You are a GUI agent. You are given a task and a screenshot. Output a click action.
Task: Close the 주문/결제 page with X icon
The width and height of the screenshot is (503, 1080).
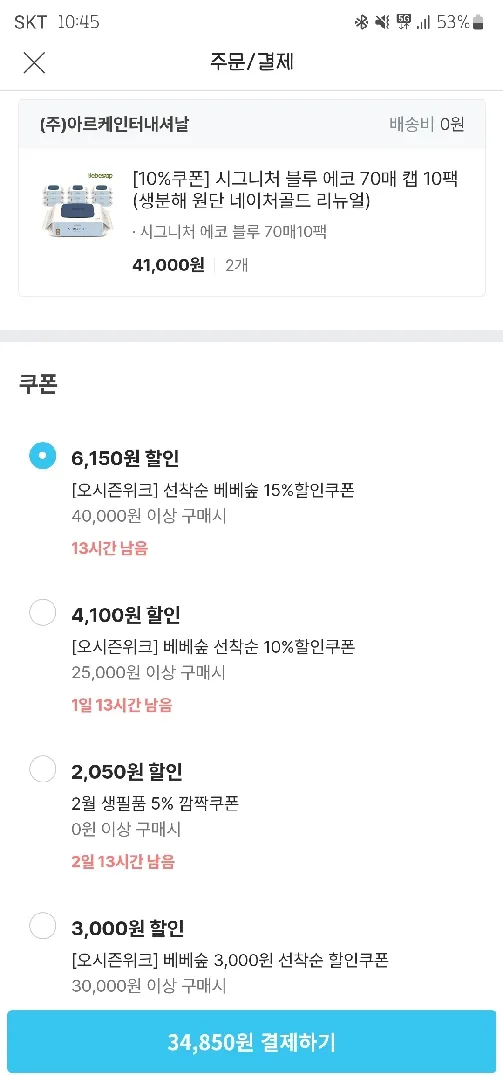click(34, 63)
